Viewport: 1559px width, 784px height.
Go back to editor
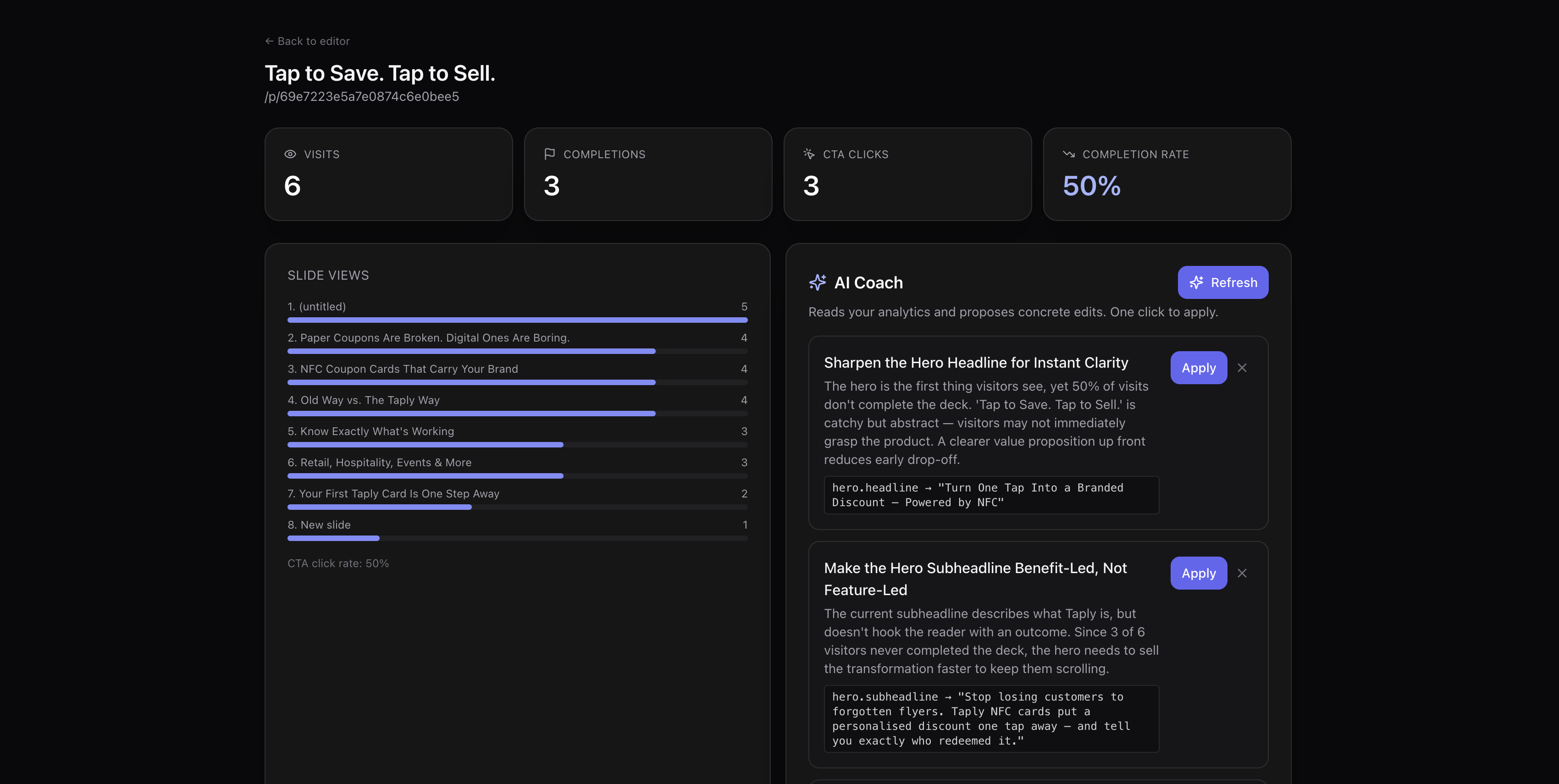pos(307,41)
